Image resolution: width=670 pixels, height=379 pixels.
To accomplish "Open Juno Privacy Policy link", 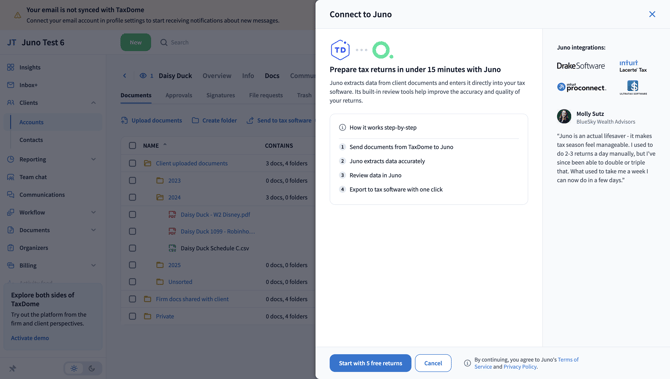I will pyautogui.click(x=520, y=367).
